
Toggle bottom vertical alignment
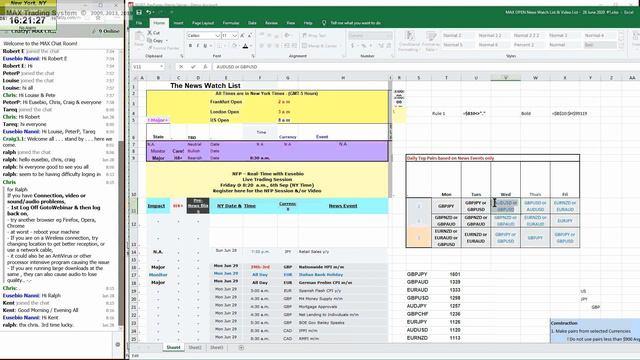coord(277,36)
